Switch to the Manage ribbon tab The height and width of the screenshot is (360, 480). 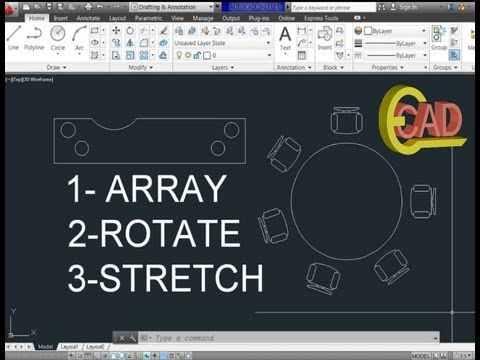click(203, 18)
